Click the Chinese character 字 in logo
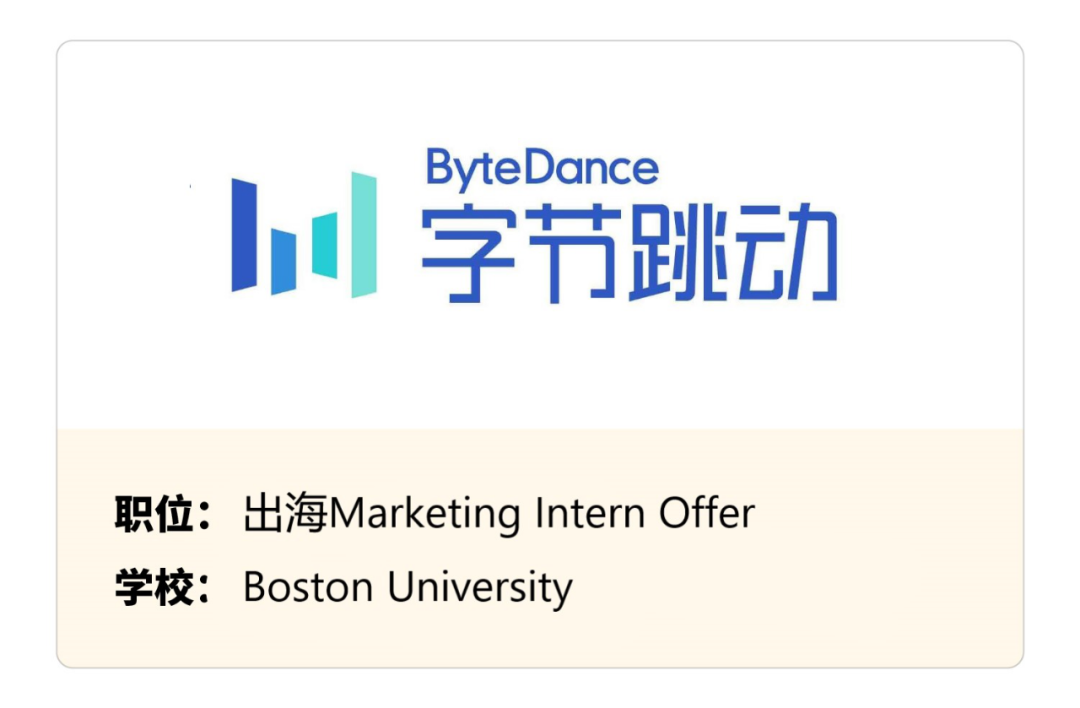This screenshot has width=1080, height=708. (x=468, y=253)
